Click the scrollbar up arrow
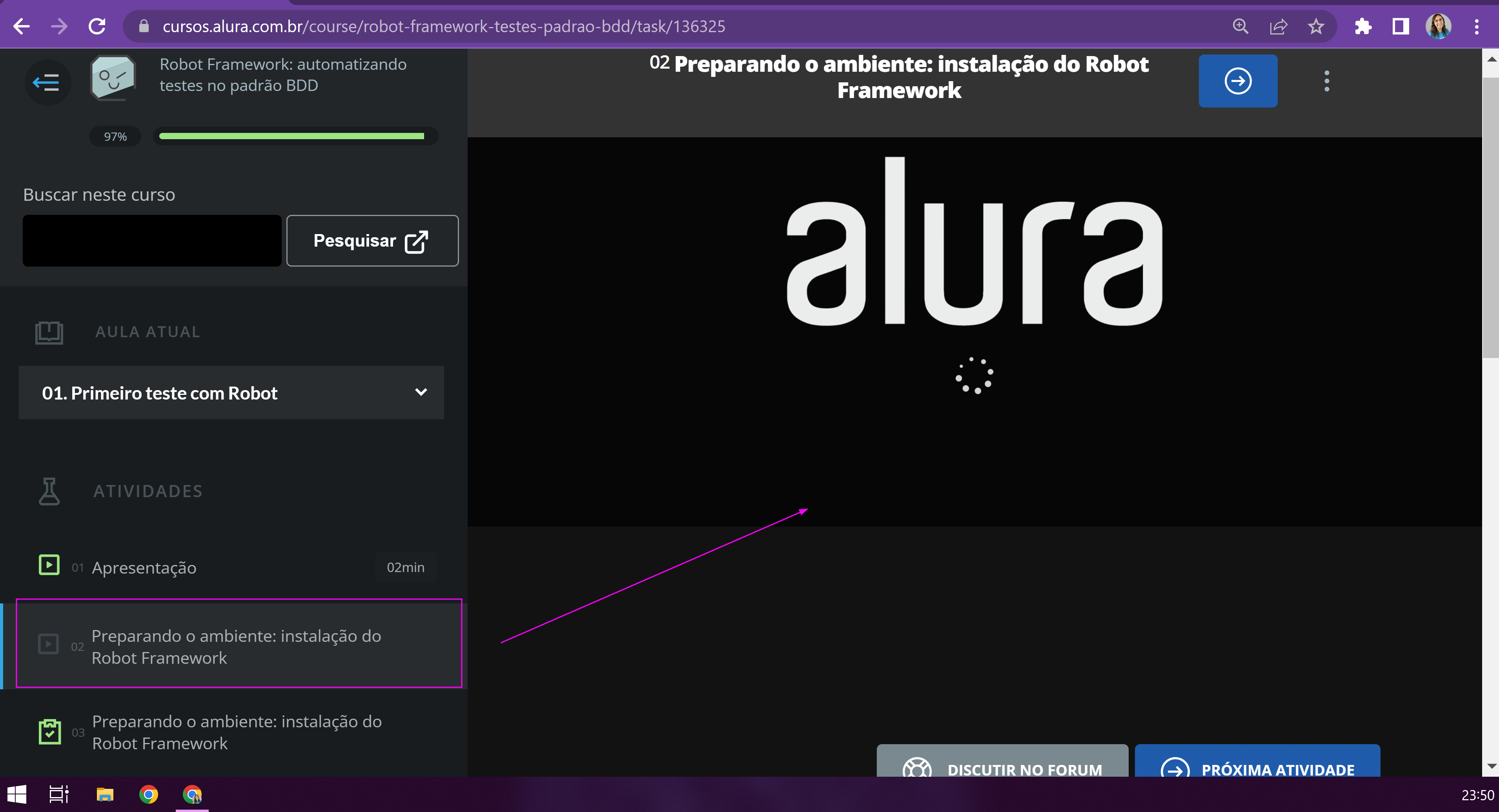This screenshot has height=812, width=1499. click(x=1491, y=59)
